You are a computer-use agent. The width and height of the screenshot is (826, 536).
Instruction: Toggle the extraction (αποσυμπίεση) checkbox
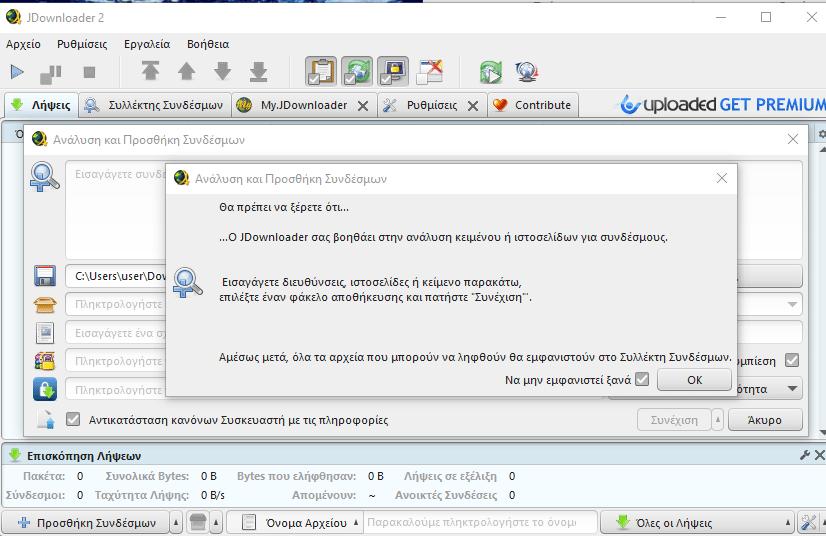pyautogui.click(x=792, y=360)
